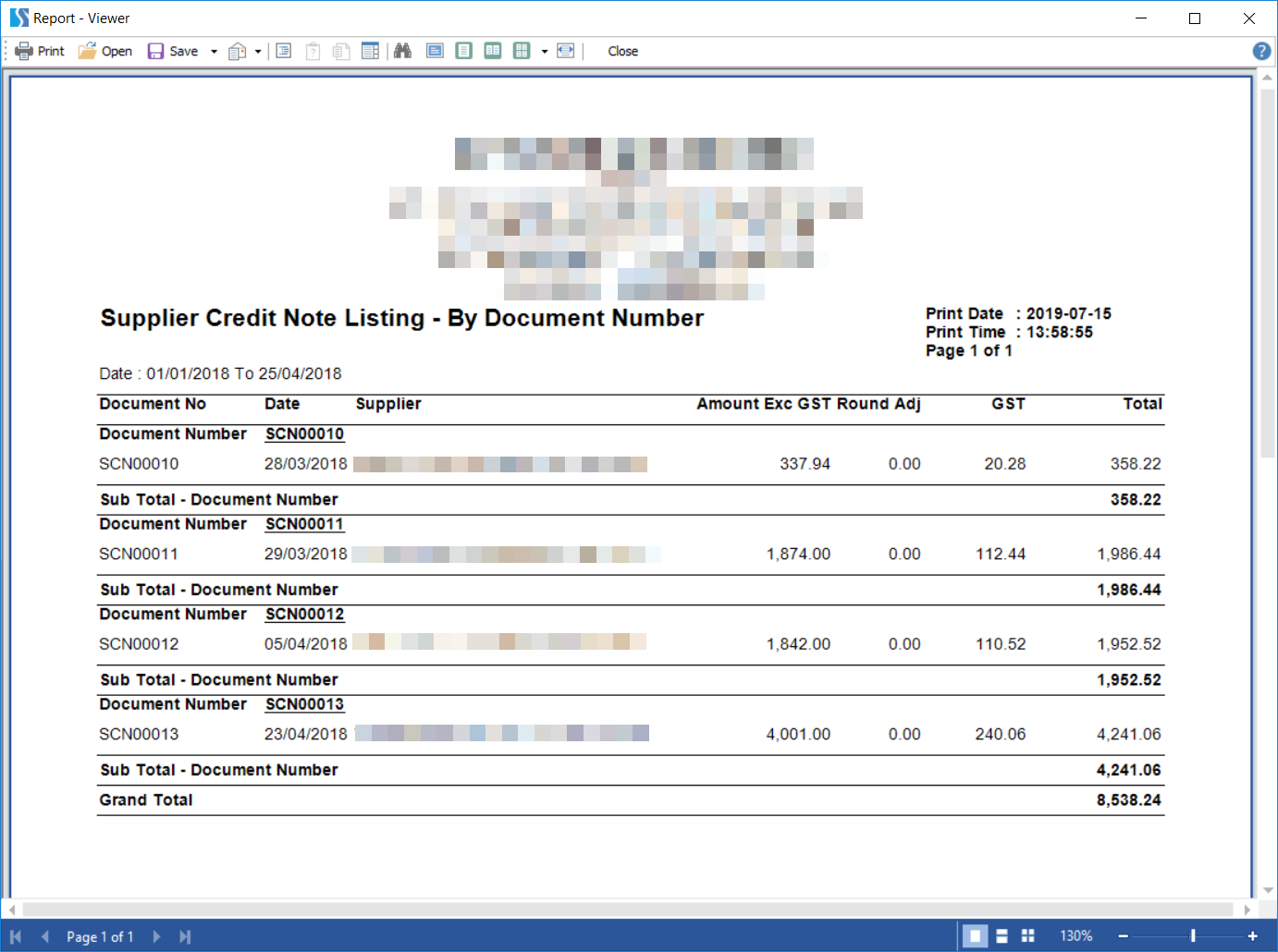Viewport: 1278px width, 952px height.
Task: Click the Report Viewer app icon
Action: pyautogui.click(x=18, y=18)
